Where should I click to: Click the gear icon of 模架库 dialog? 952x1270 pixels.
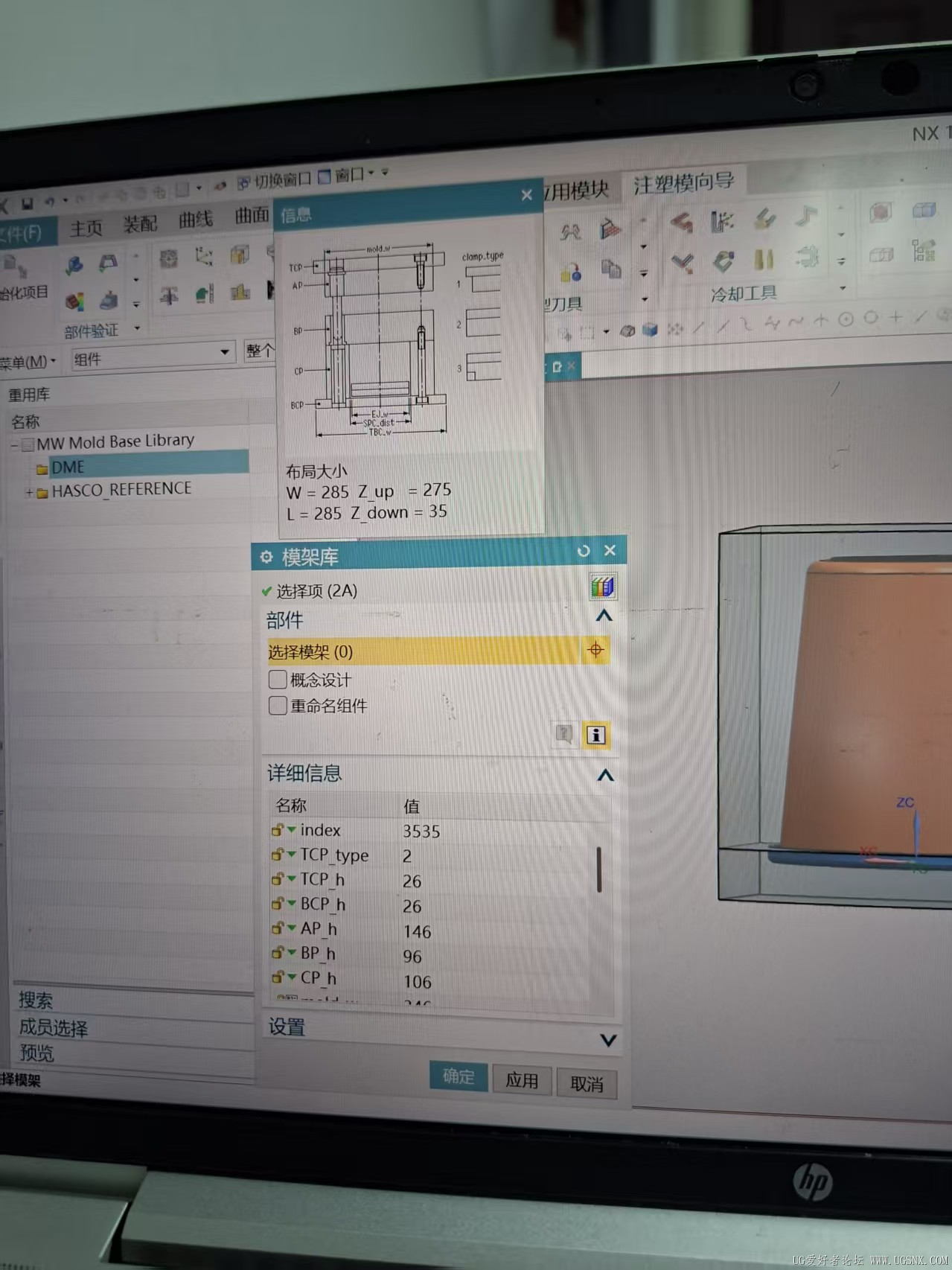point(266,557)
